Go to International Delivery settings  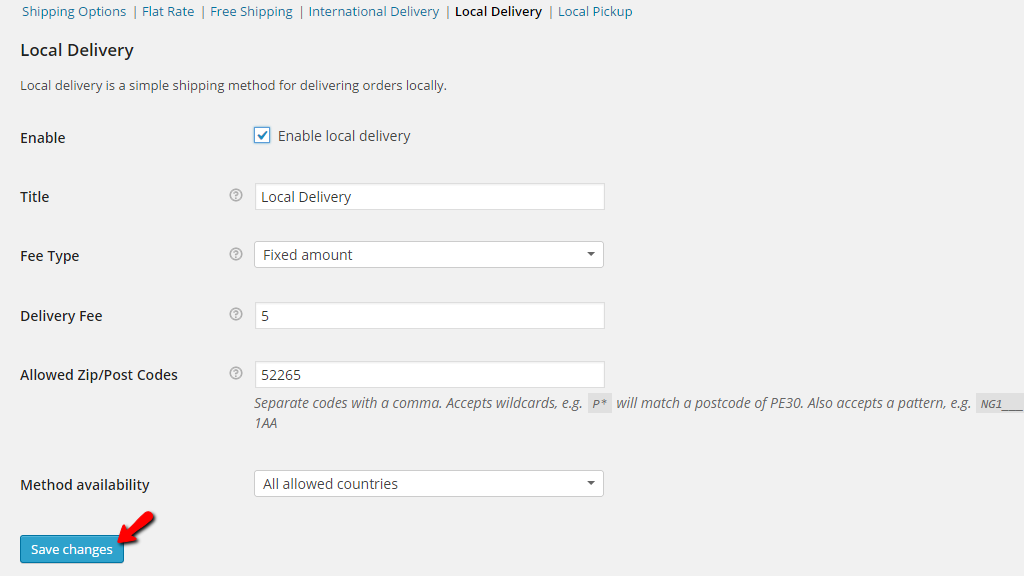[x=373, y=11]
